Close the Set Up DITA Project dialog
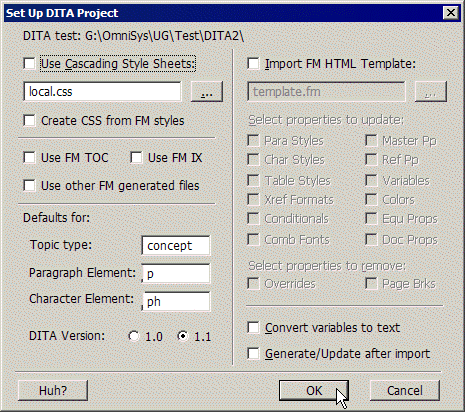Image resolution: width=465 pixels, height=412 pixels. click(x=451, y=13)
